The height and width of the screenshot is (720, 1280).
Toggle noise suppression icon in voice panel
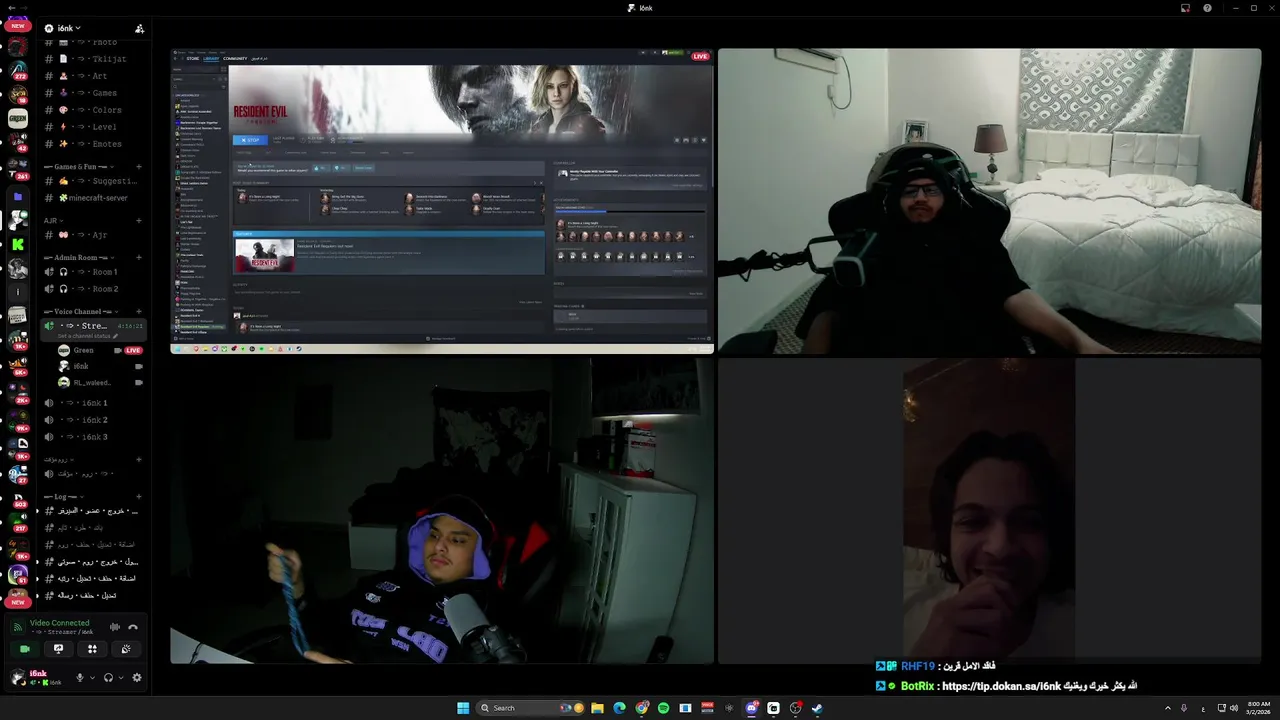pyautogui.click(x=115, y=627)
